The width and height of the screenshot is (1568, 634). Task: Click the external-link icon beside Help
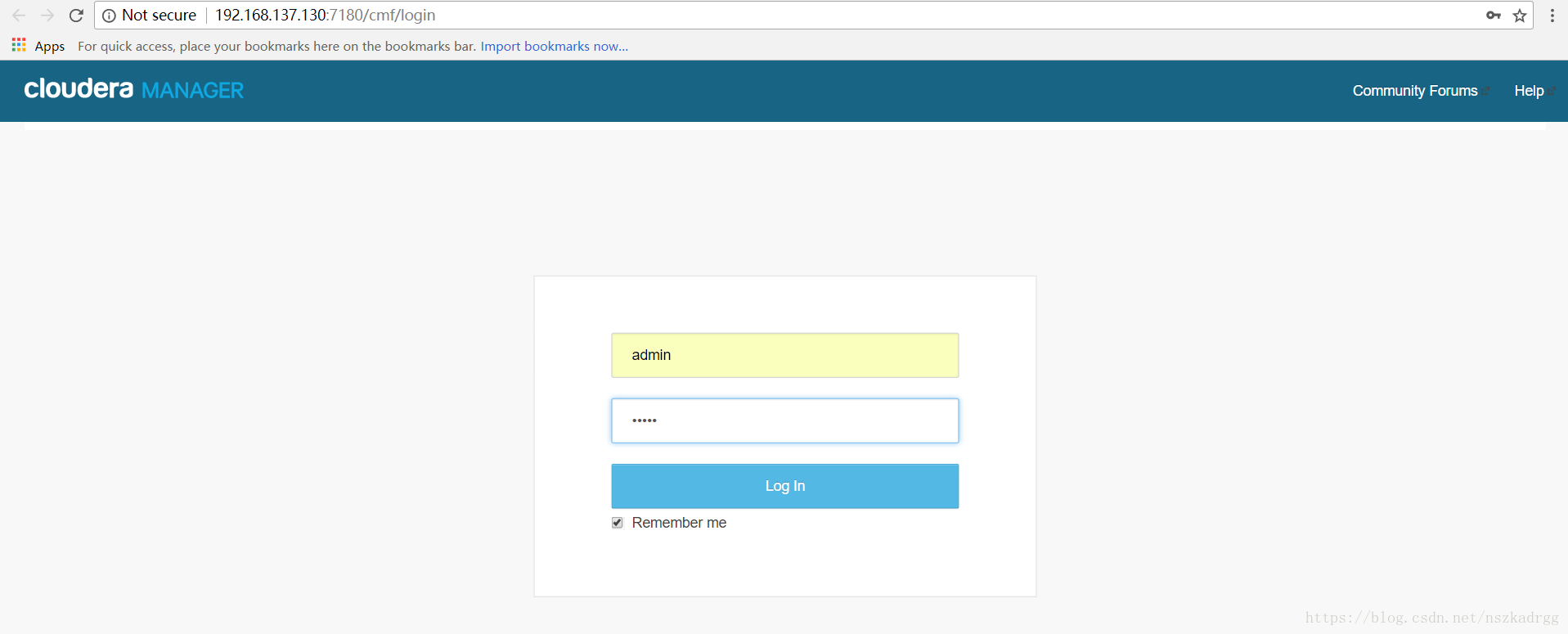point(1552,90)
